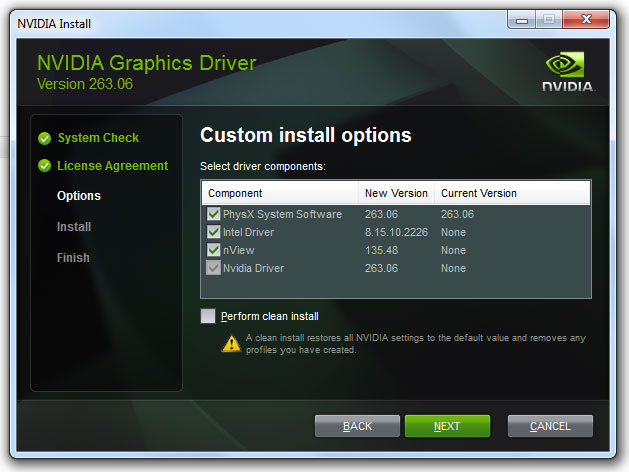Click the PhysX System Software row label
Viewport: 629px width, 472px height.
coord(282,214)
